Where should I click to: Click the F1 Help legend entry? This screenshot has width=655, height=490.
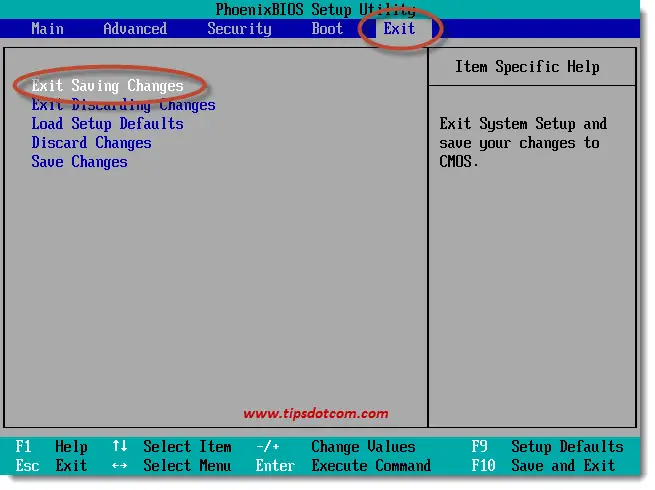tap(51, 447)
